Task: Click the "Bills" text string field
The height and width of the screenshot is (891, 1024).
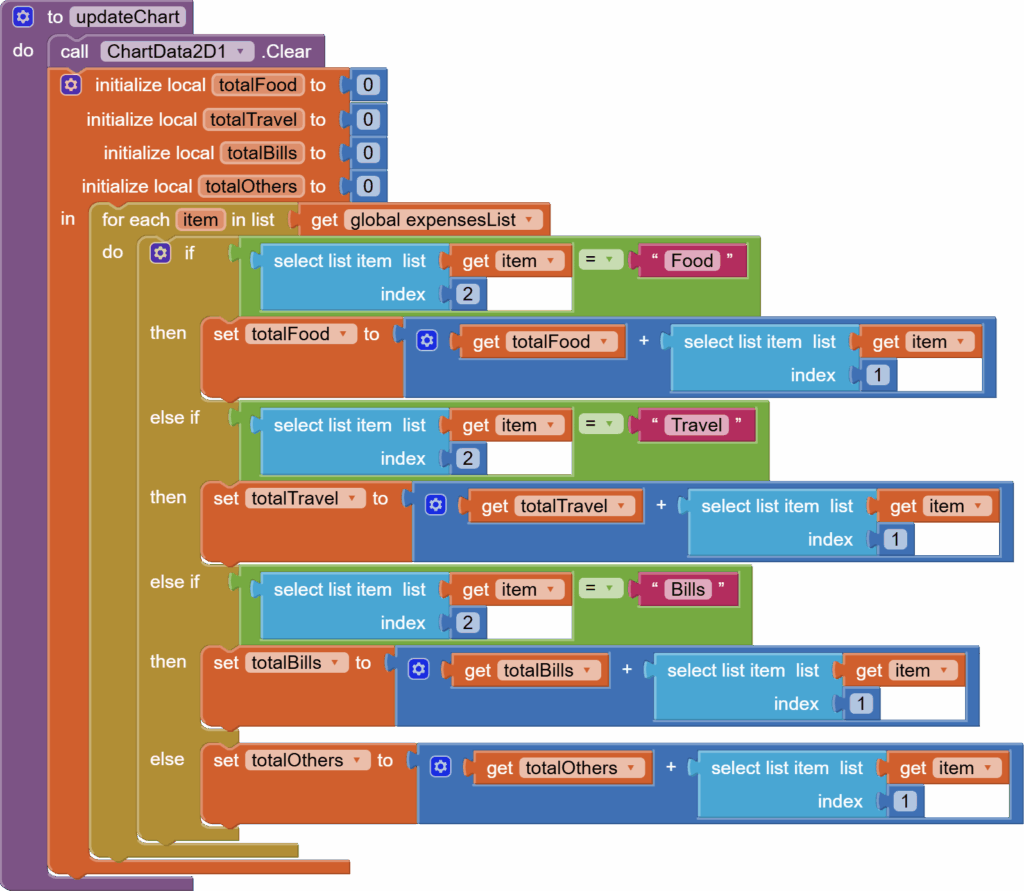Action: point(688,589)
